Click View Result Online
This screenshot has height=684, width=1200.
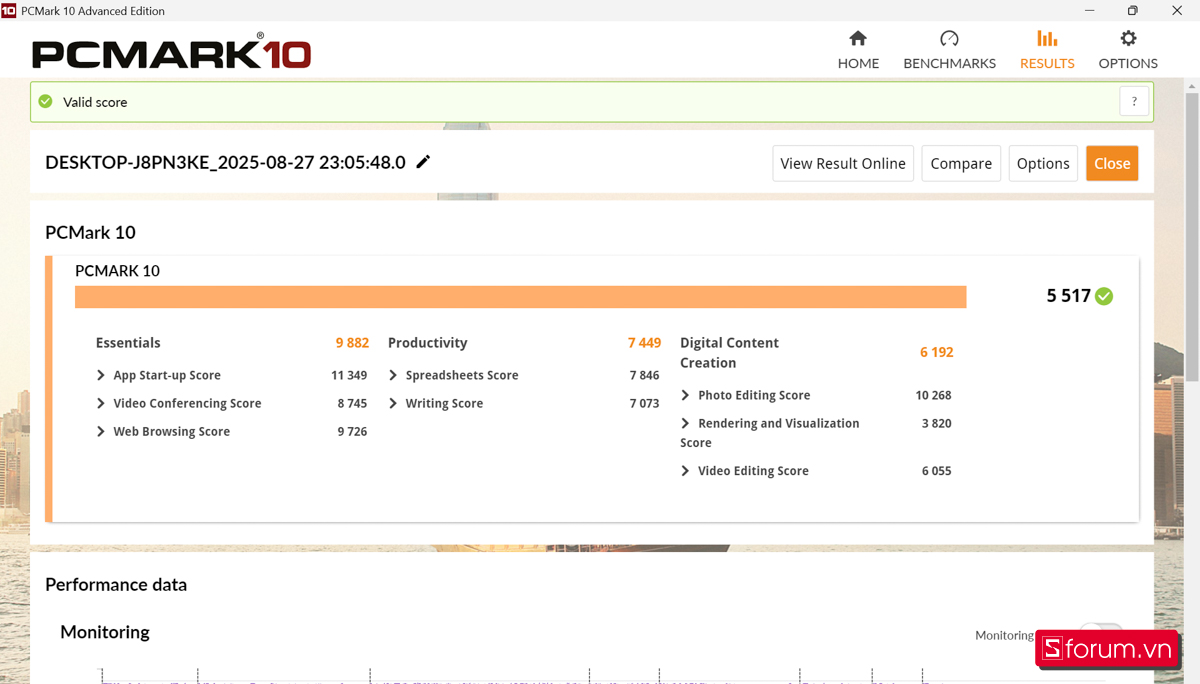click(x=843, y=164)
